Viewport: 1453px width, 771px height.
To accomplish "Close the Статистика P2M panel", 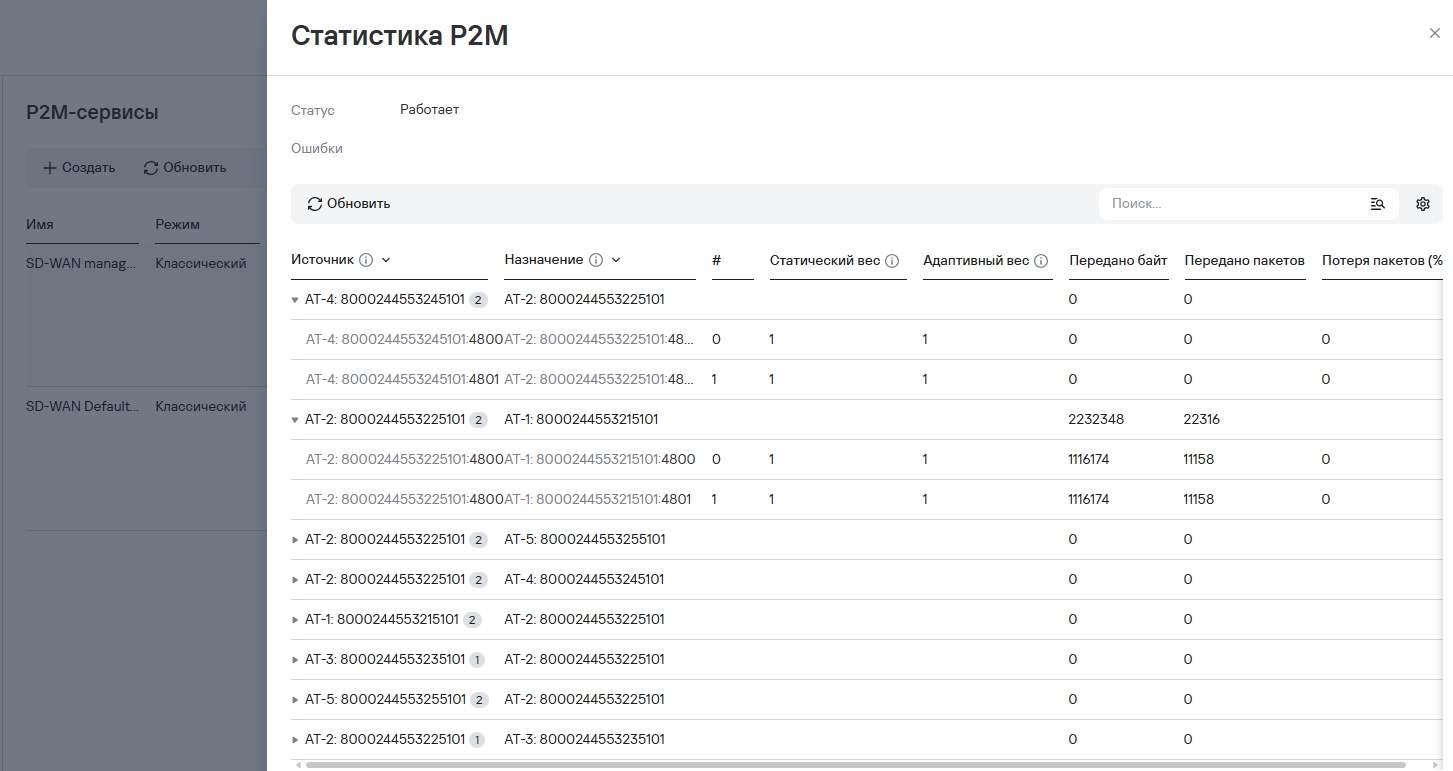I will tap(1435, 33).
